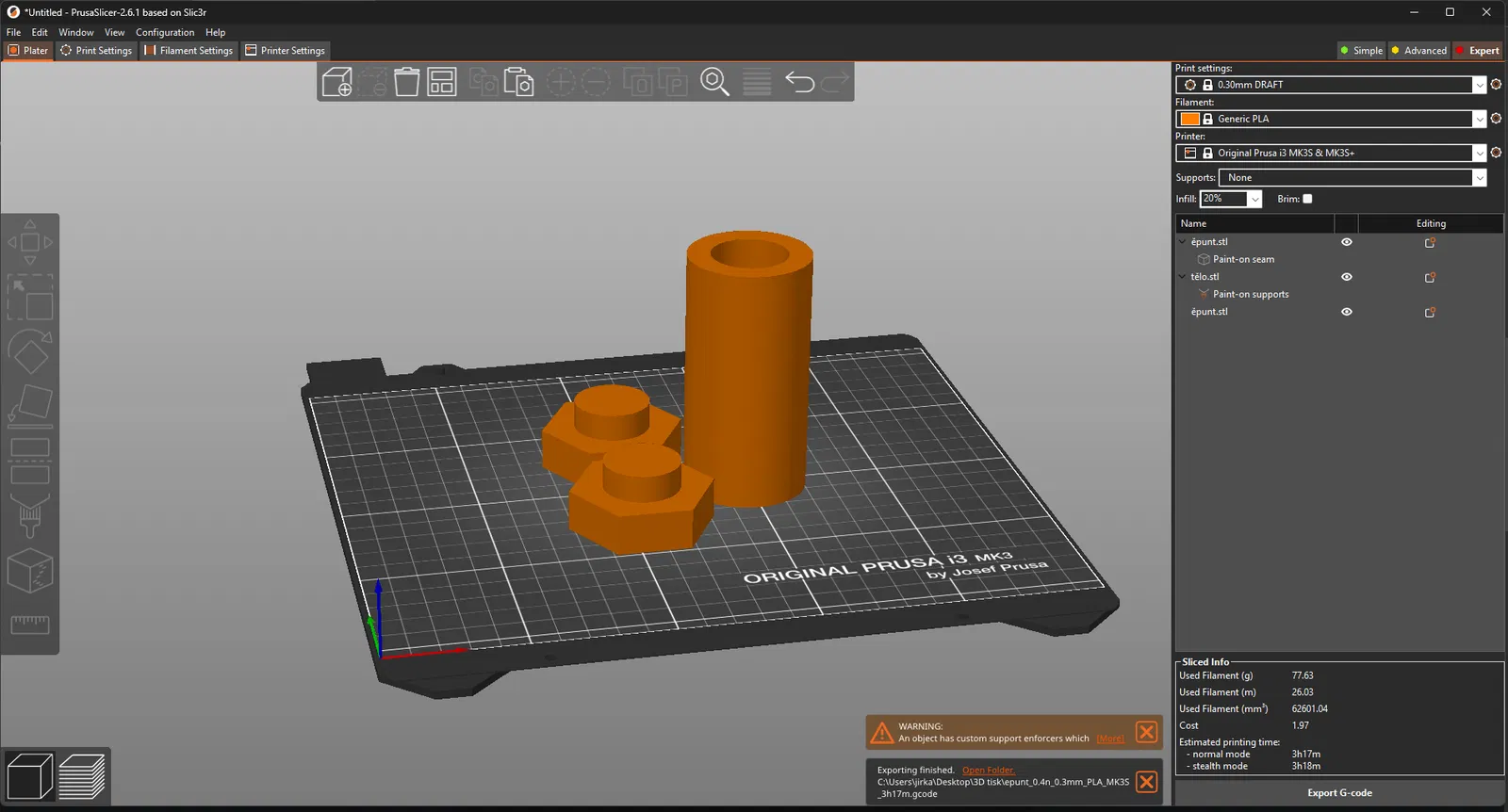
Task: Switch to the 3D editor view cube
Action: (x=30, y=776)
